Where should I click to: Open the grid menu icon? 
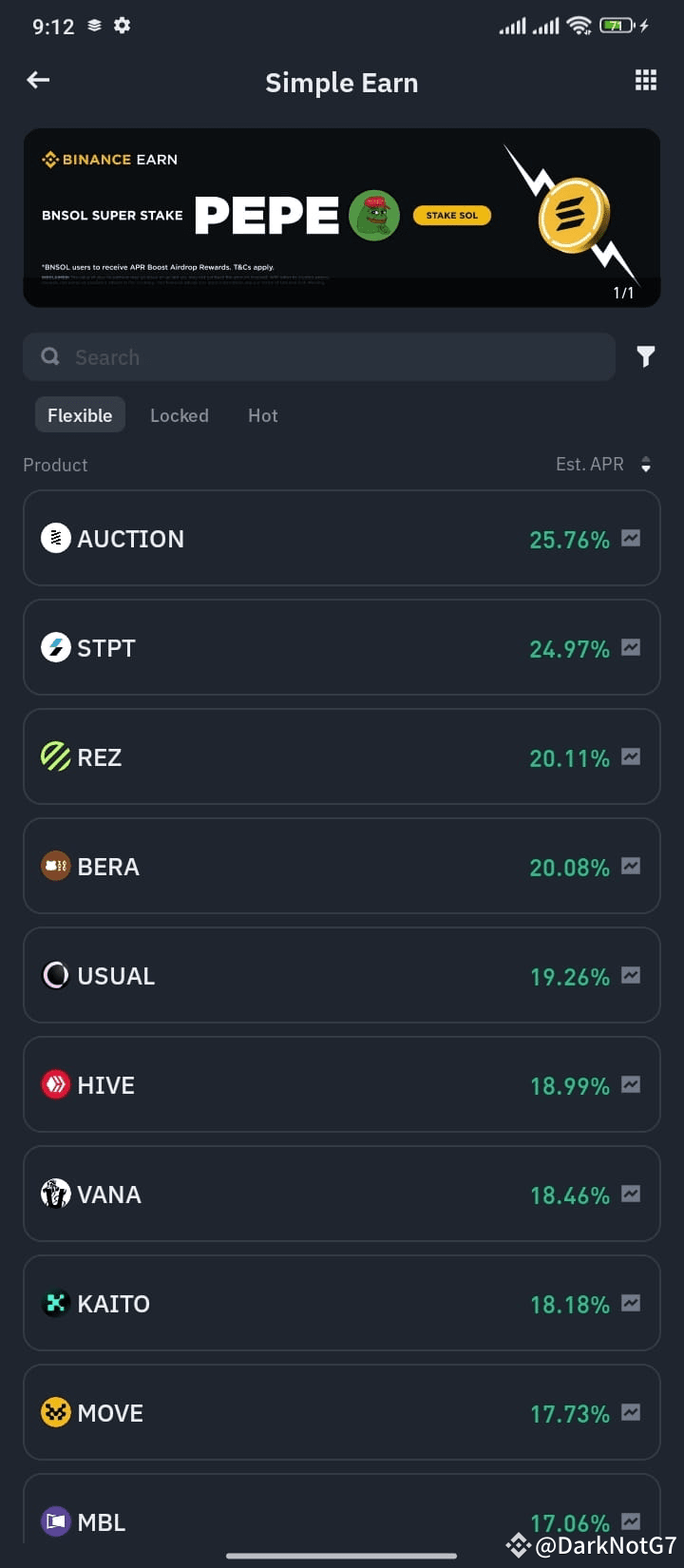pyautogui.click(x=646, y=81)
